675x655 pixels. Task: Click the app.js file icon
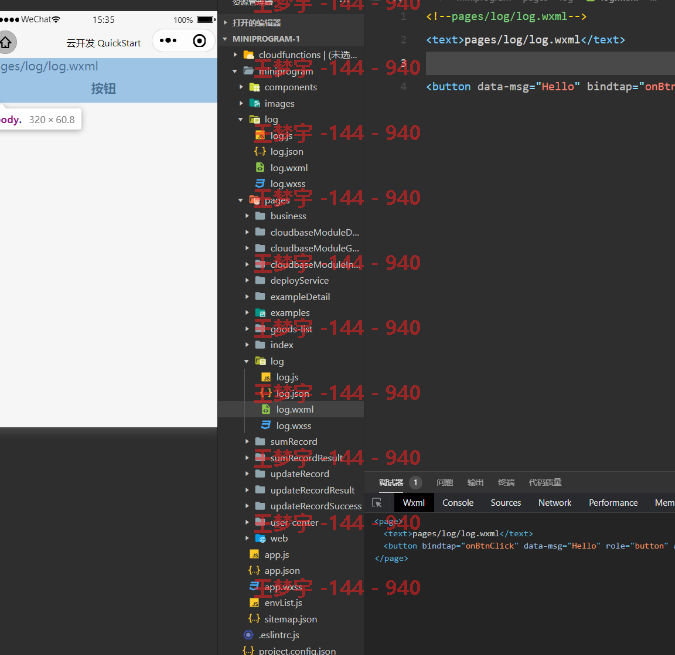click(254, 554)
